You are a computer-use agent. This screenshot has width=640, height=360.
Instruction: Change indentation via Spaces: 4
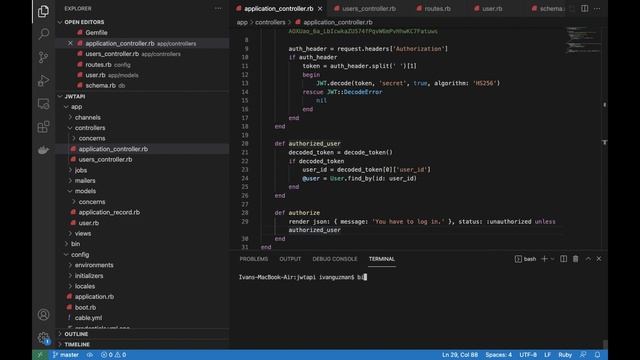(x=498, y=355)
